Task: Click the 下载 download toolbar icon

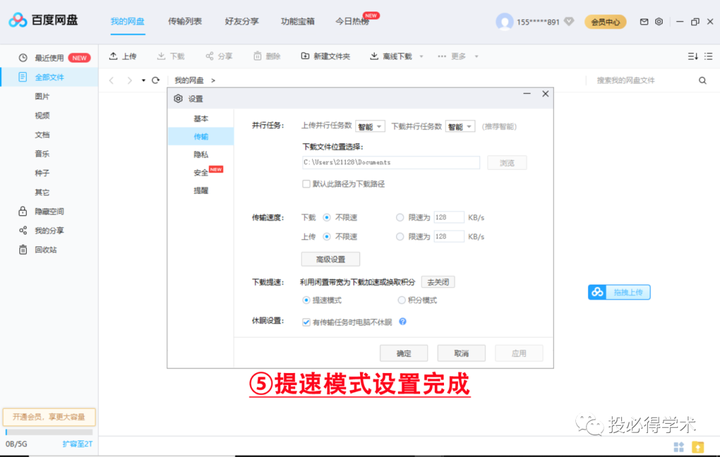Action: pyautogui.click(x=161, y=56)
